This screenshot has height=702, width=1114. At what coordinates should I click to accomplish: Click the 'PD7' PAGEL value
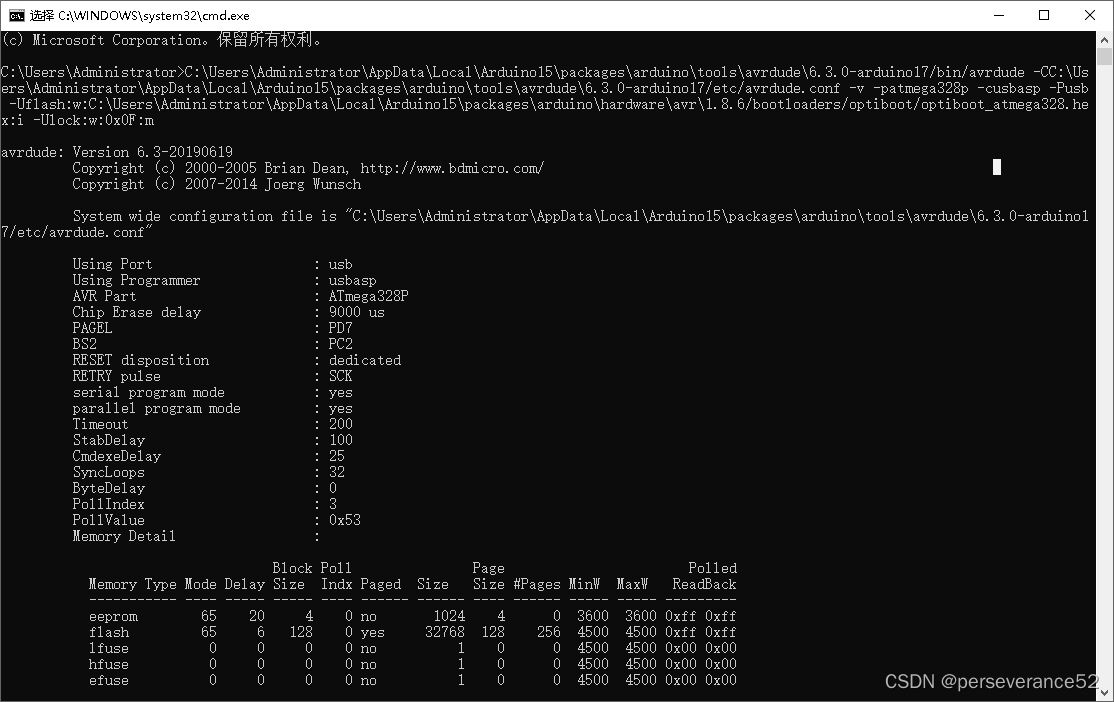340,328
